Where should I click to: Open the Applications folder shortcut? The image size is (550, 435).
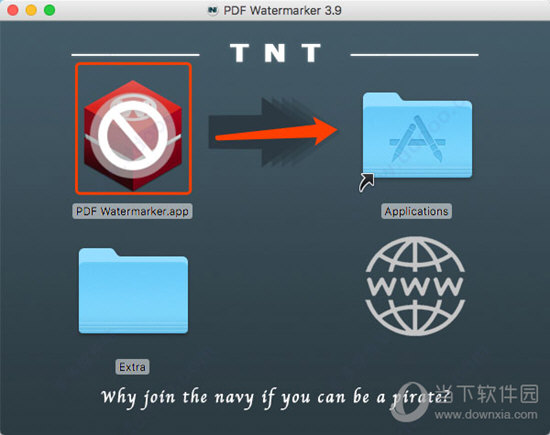pyautogui.click(x=417, y=135)
